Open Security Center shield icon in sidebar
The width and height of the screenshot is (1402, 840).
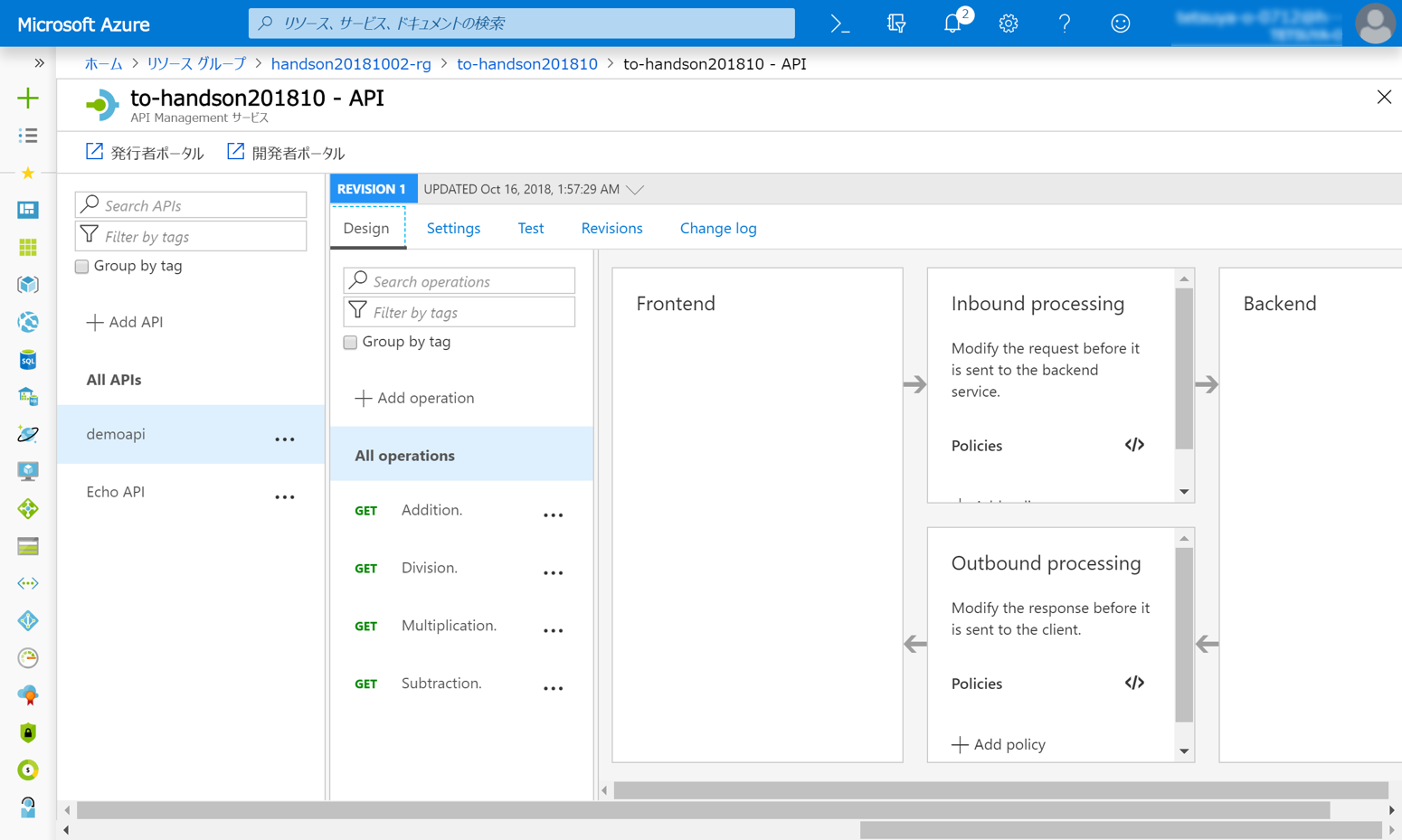click(x=27, y=732)
